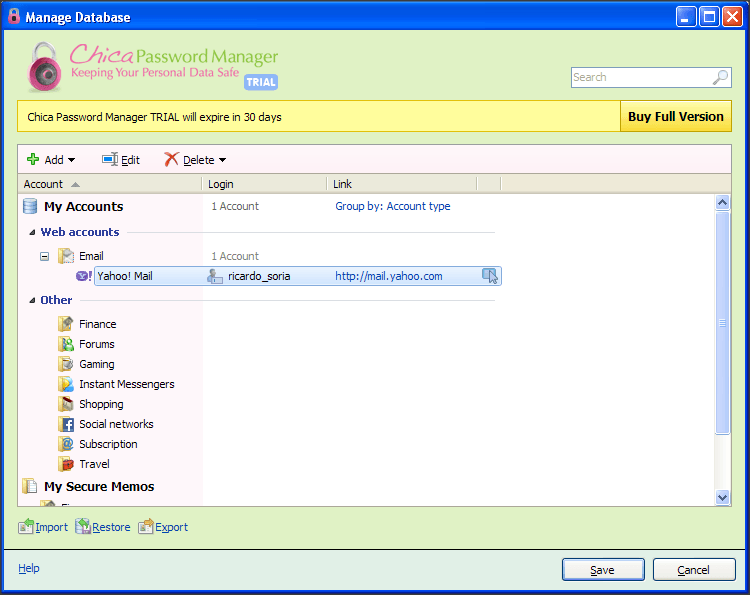
Task: Open the Export link
Action: click(171, 527)
